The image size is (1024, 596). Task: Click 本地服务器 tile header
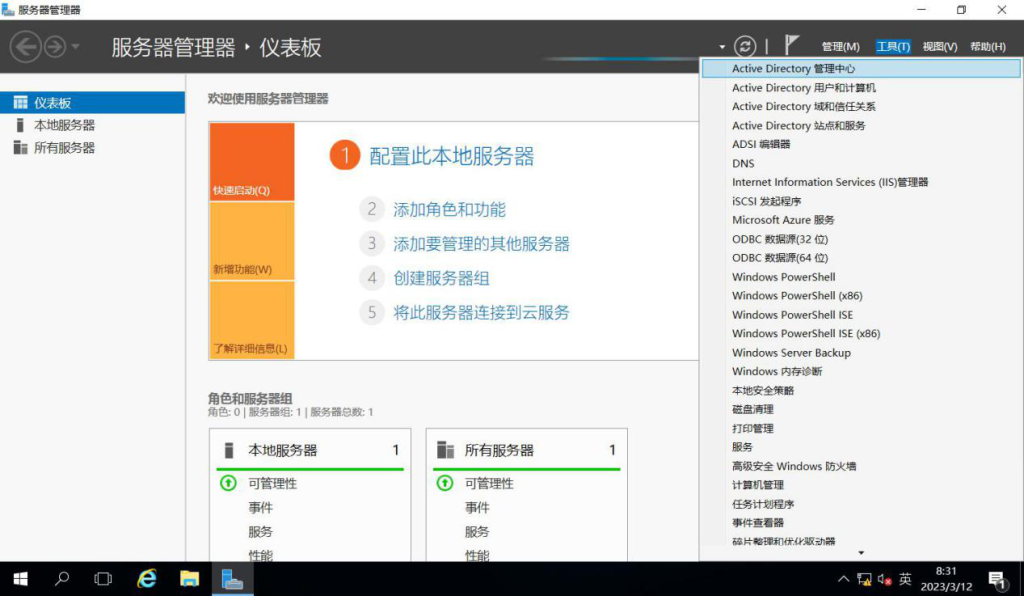pyautogui.click(x=310, y=450)
